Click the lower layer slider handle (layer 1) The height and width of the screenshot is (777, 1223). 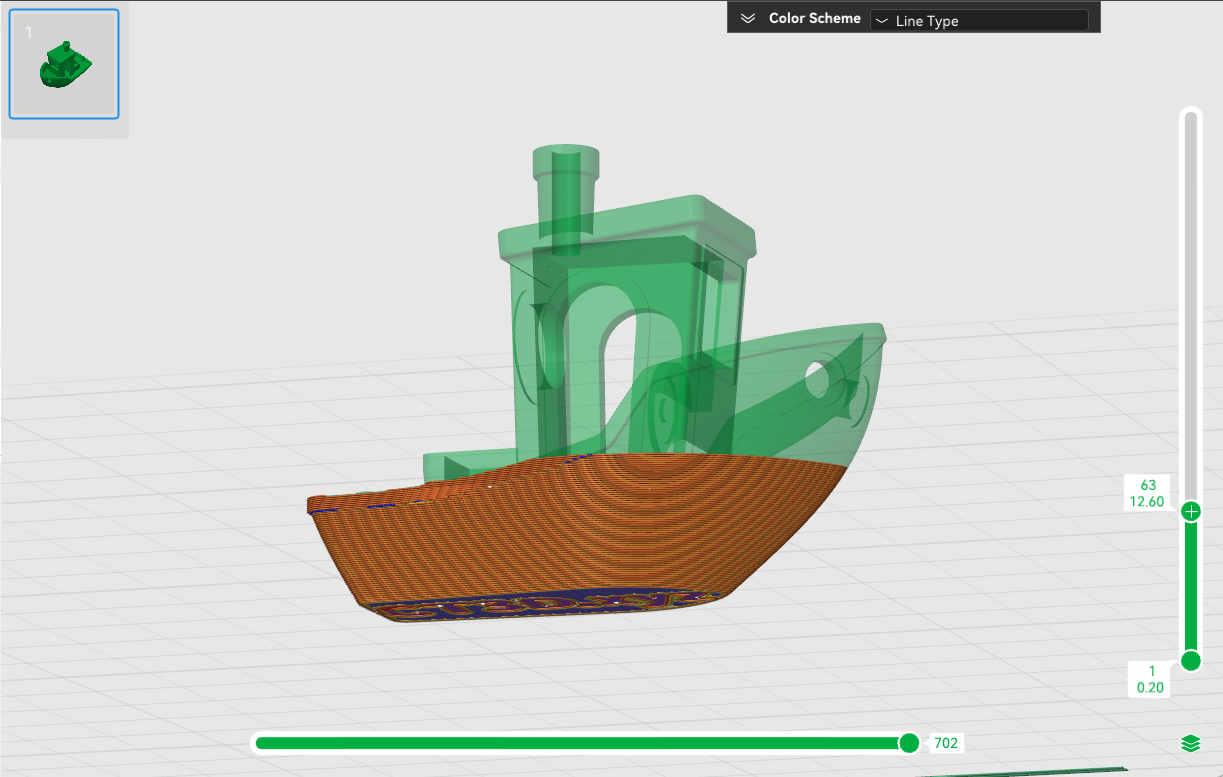pyautogui.click(x=1191, y=661)
